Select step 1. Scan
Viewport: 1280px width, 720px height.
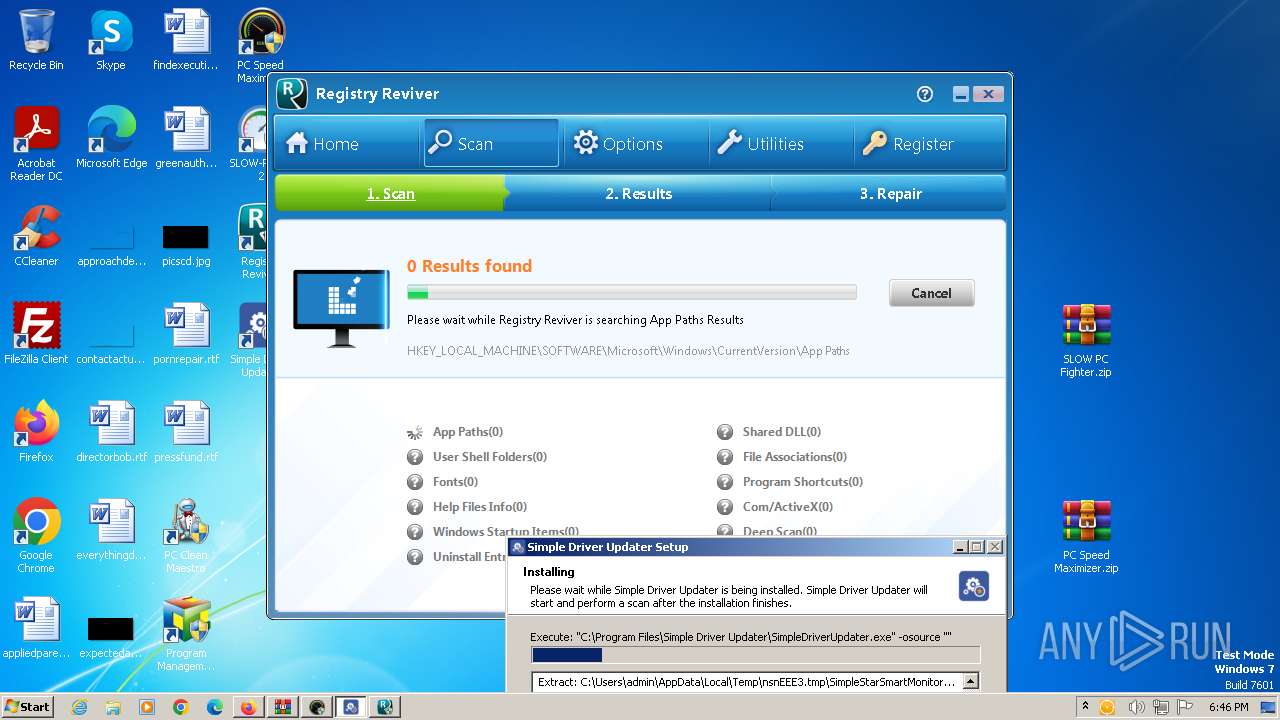pyautogui.click(x=390, y=194)
